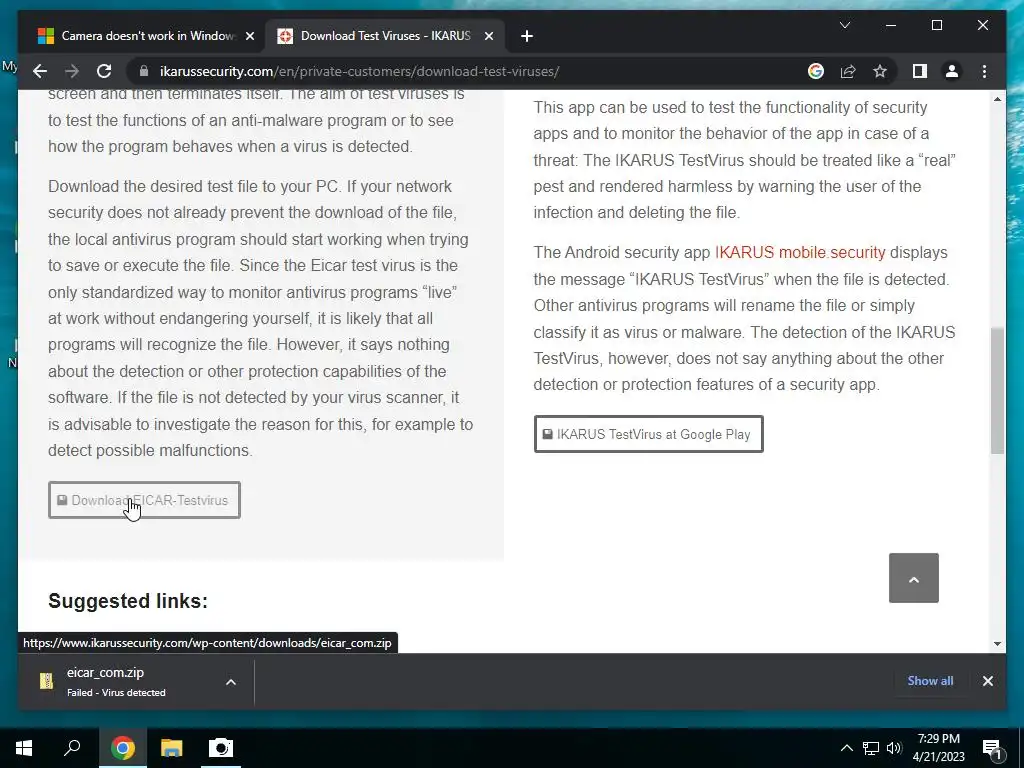Open Windows search from the taskbar

pyautogui.click(x=72, y=748)
